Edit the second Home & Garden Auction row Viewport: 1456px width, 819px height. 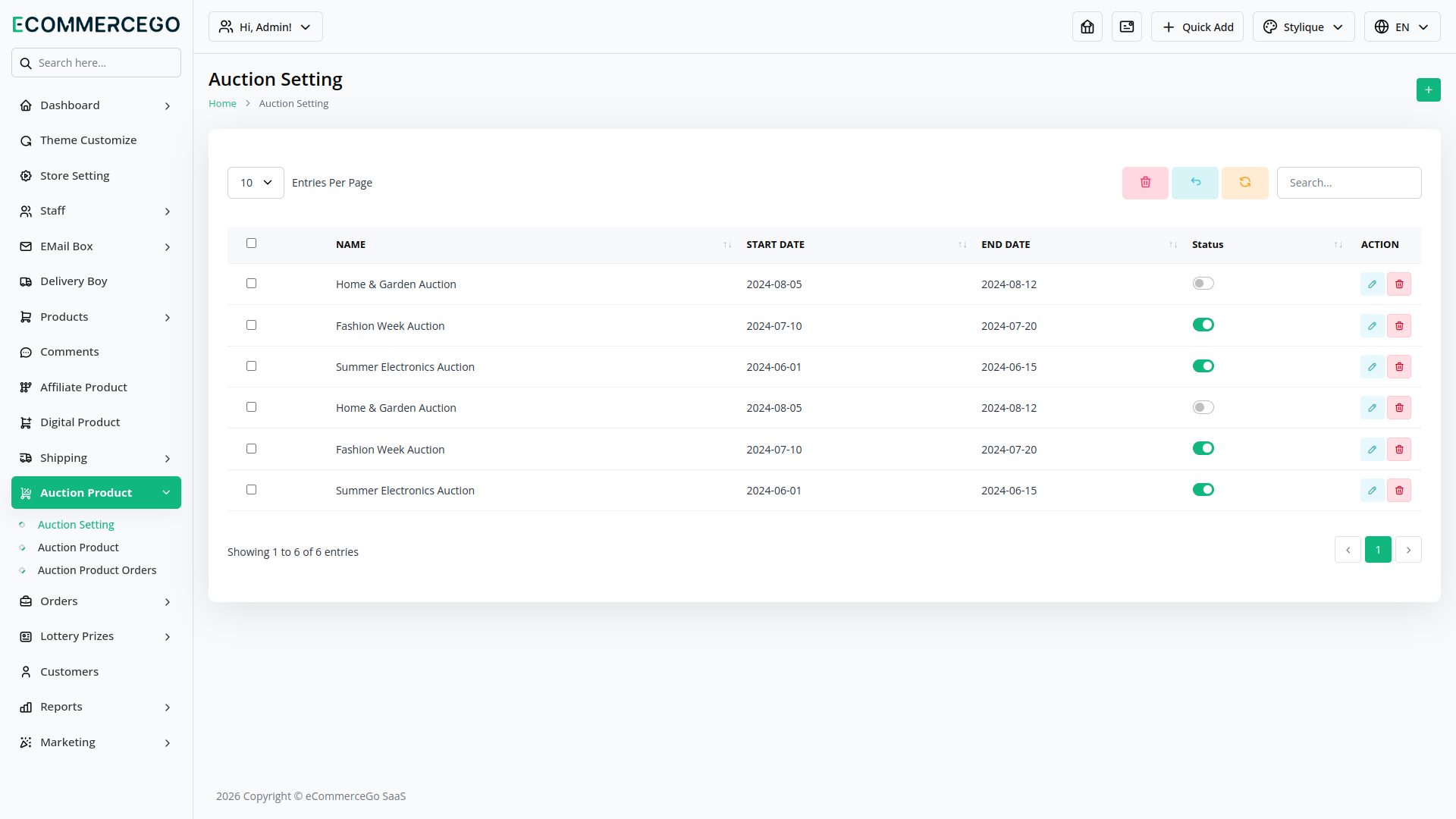click(1372, 408)
